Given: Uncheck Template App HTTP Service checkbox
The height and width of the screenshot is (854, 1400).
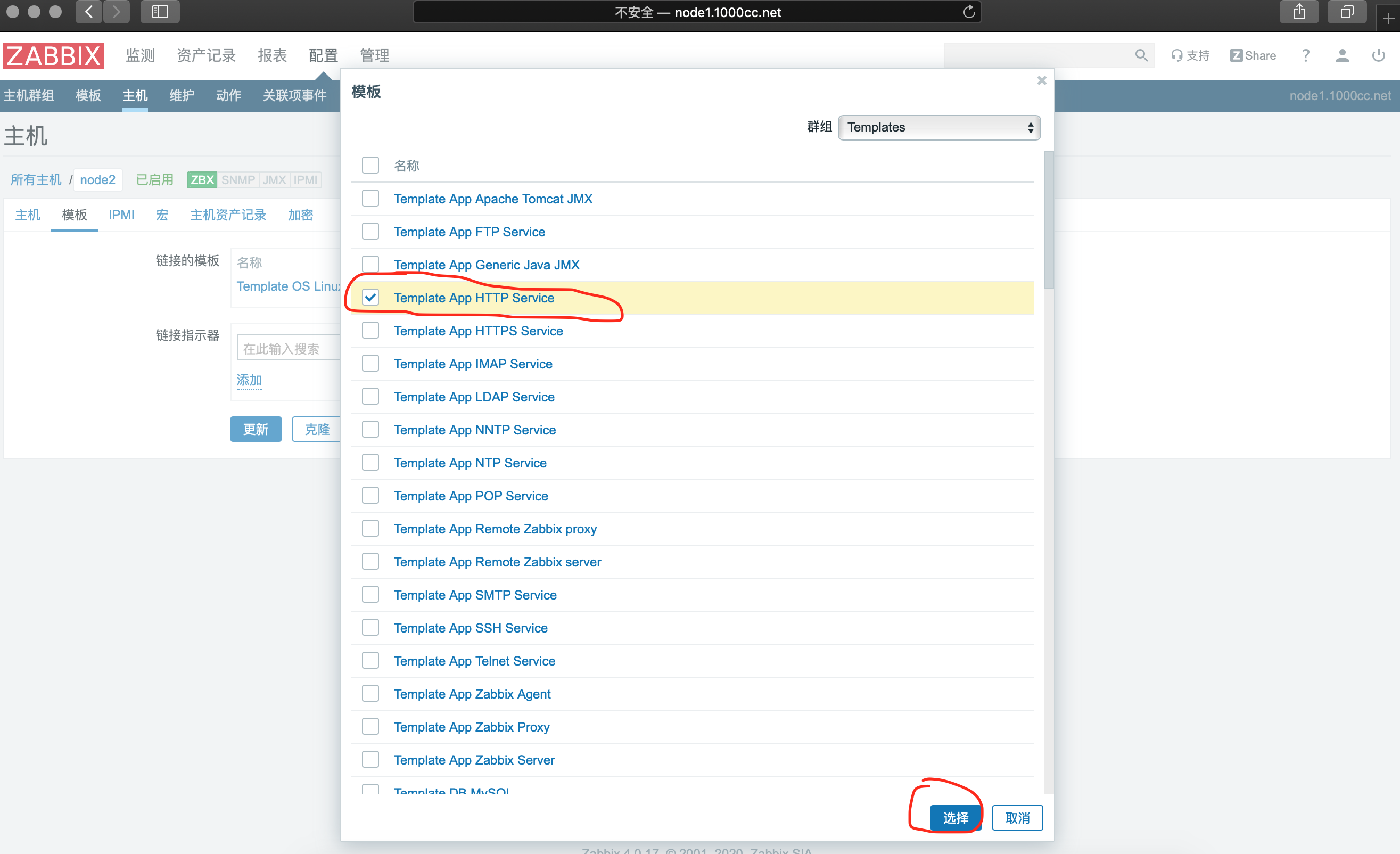Looking at the screenshot, I should [370, 297].
